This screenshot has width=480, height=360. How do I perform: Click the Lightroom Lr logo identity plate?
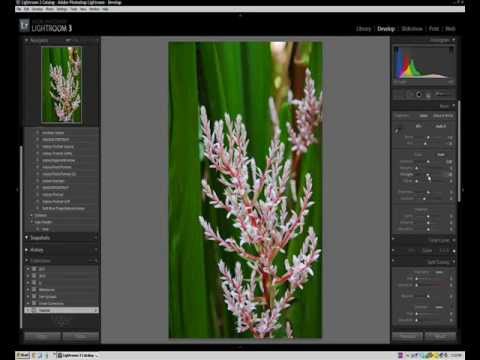tap(24, 25)
